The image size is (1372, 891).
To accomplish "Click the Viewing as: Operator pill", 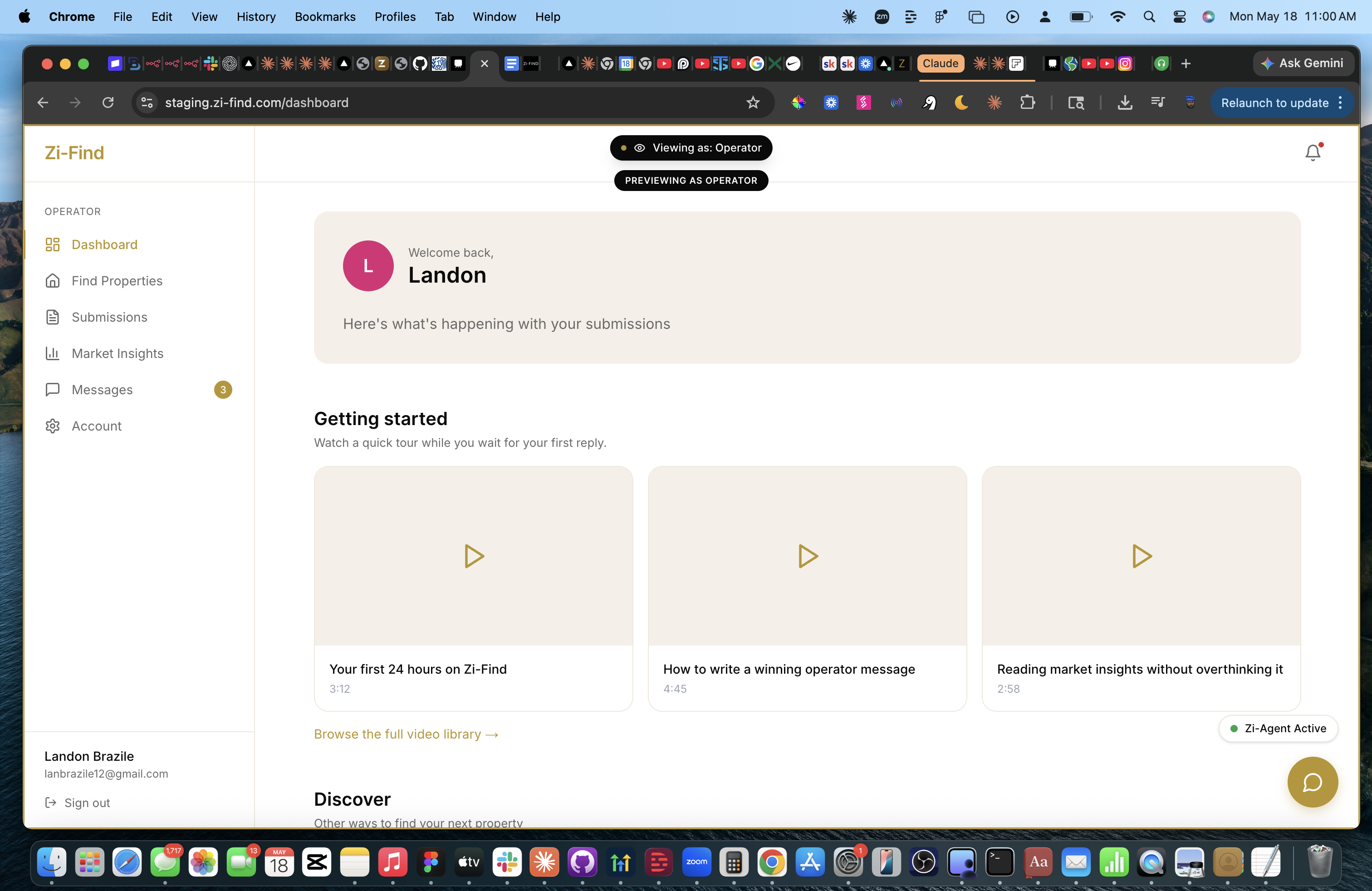I will click(x=691, y=148).
